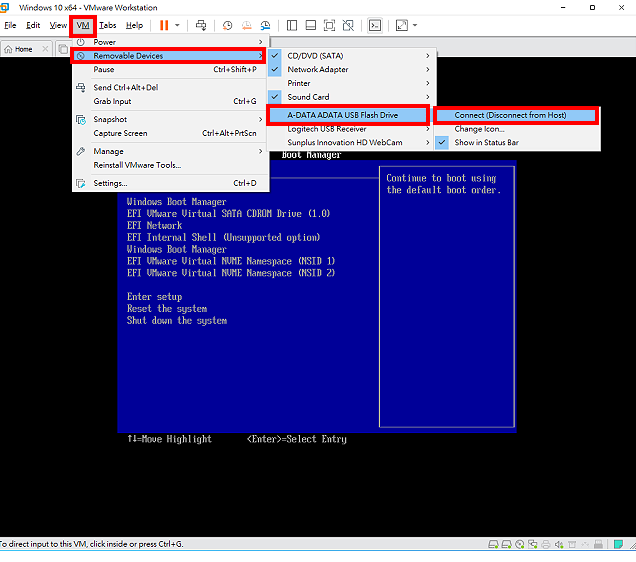Image resolution: width=636 pixels, height=562 pixels.
Task: Choose Pause from the VM menu
Action: [170, 69]
